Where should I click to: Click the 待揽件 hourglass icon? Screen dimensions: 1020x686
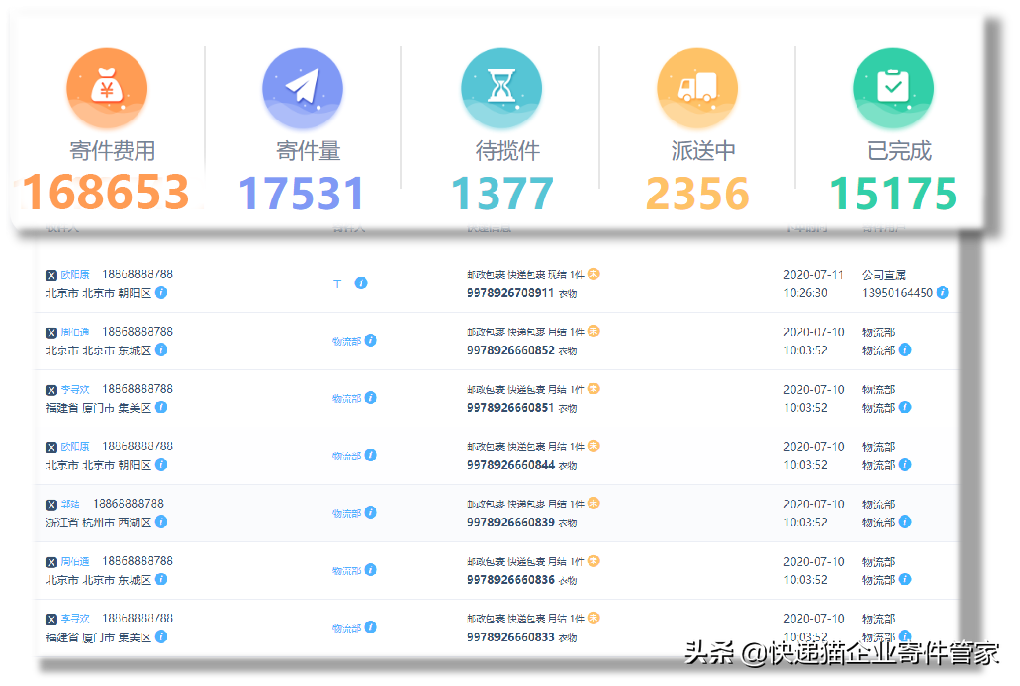(499, 87)
